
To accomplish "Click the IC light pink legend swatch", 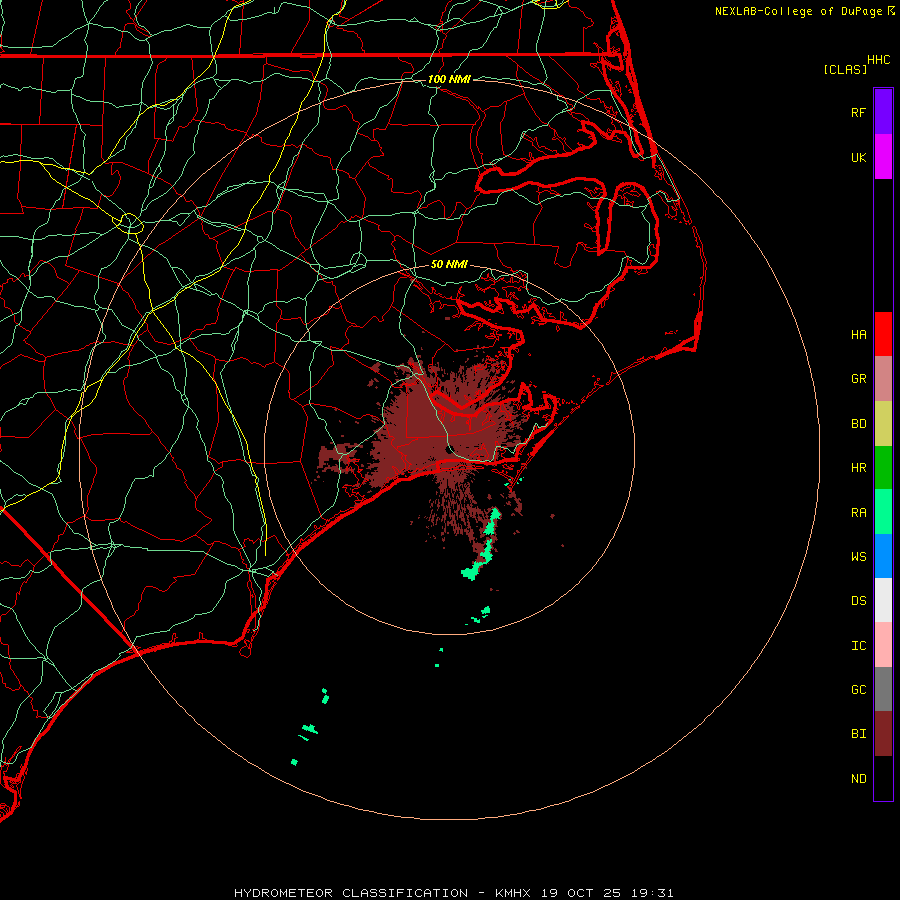I will 883,645.
